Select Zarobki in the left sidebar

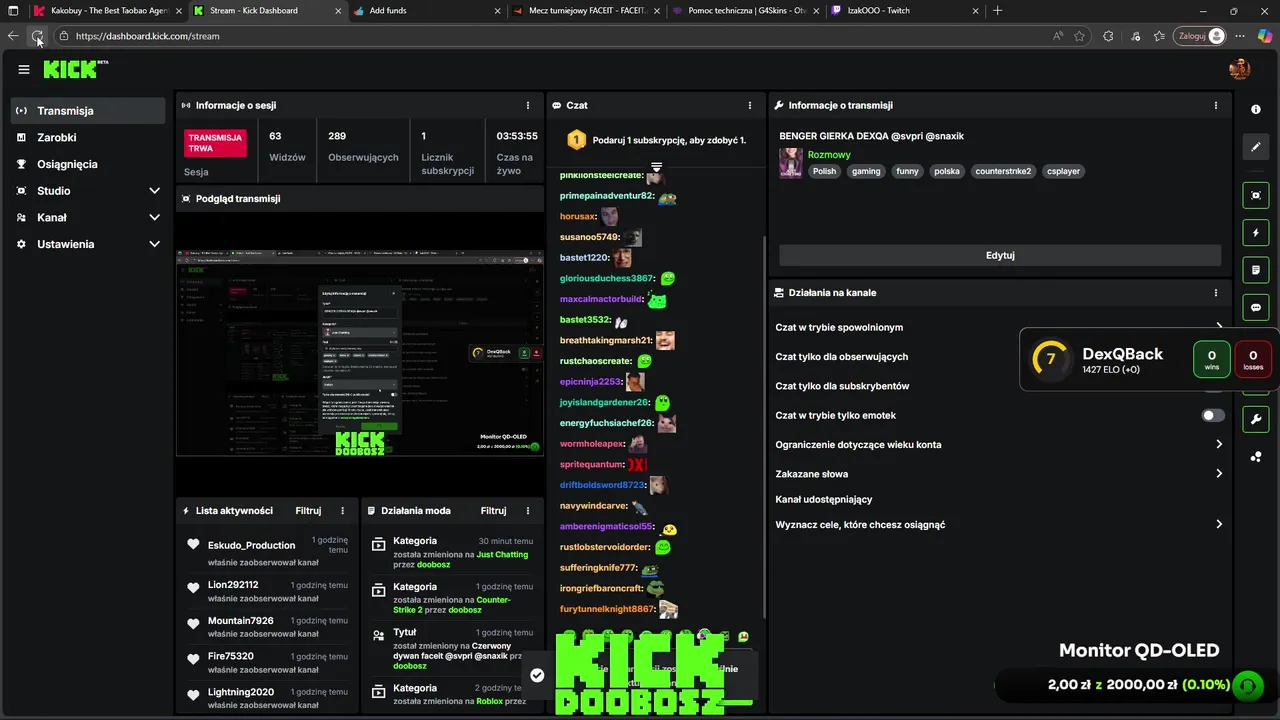(x=88, y=137)
